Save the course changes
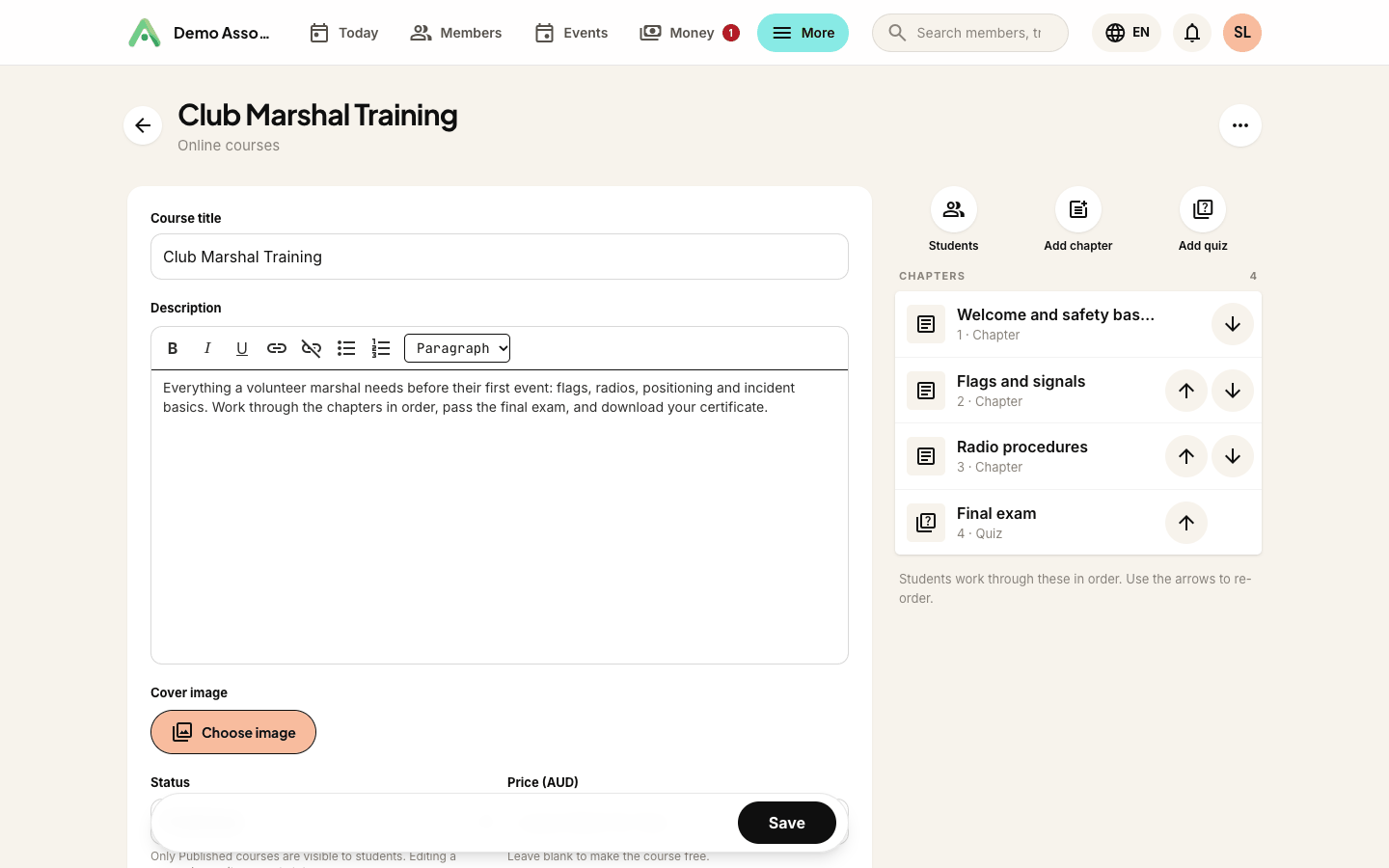The image size is (1389, 868). point(787,823)
